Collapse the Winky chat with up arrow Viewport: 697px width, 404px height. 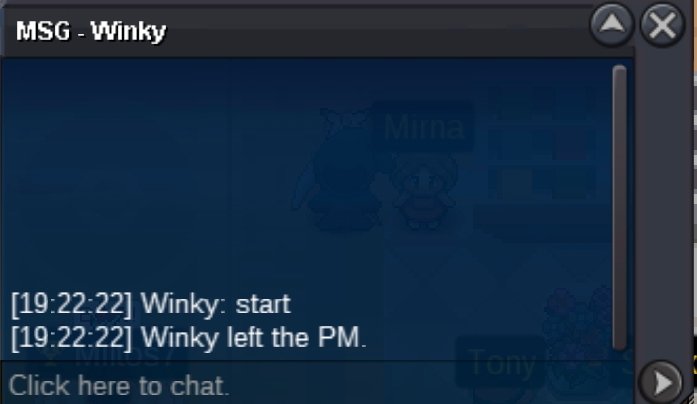point(612,25)
